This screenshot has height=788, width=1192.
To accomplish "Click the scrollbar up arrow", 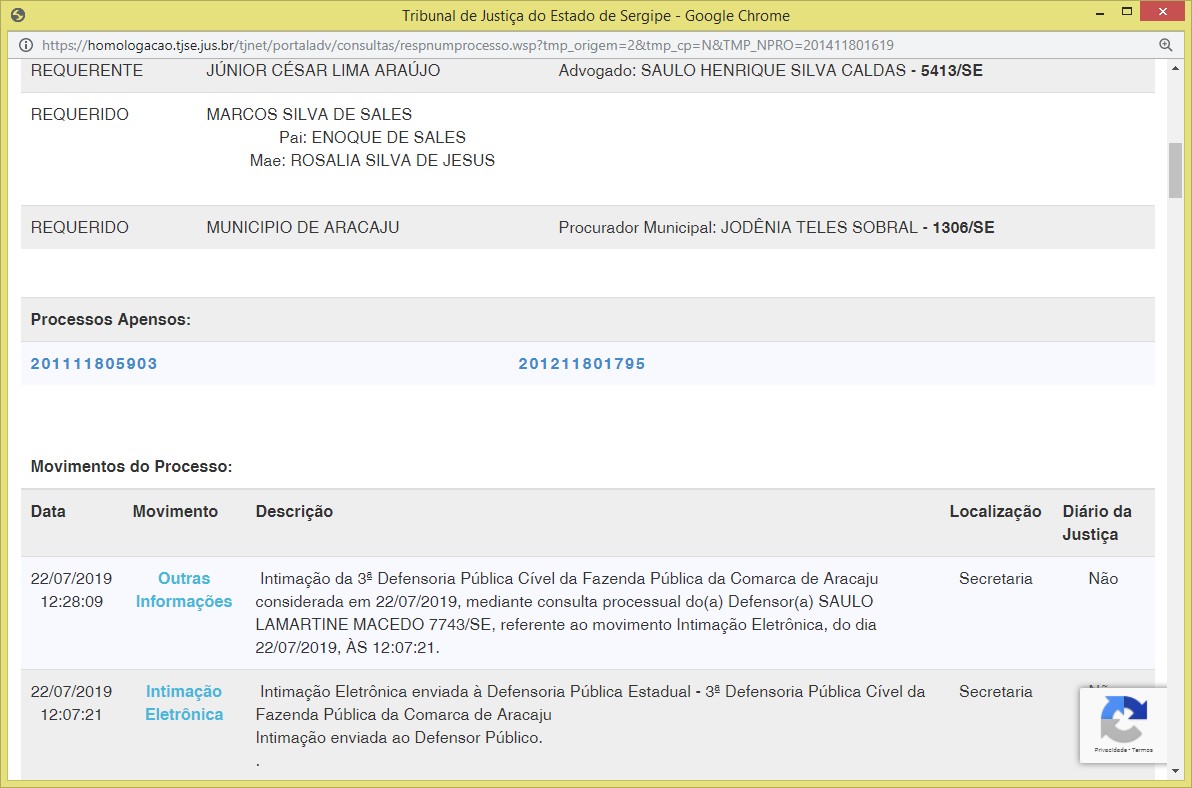I will [x=1175, y=68].
